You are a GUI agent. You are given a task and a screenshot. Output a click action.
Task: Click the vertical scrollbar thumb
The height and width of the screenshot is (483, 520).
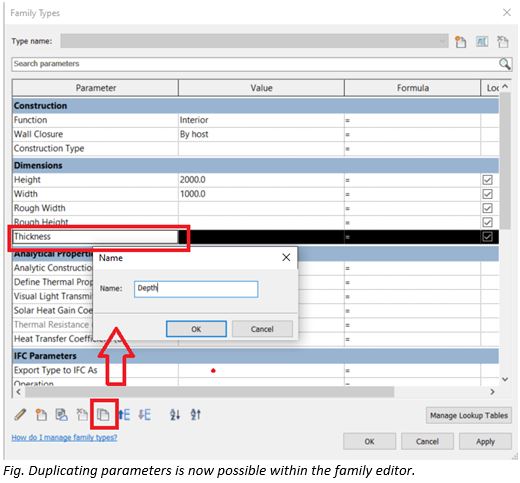(505, 161)
